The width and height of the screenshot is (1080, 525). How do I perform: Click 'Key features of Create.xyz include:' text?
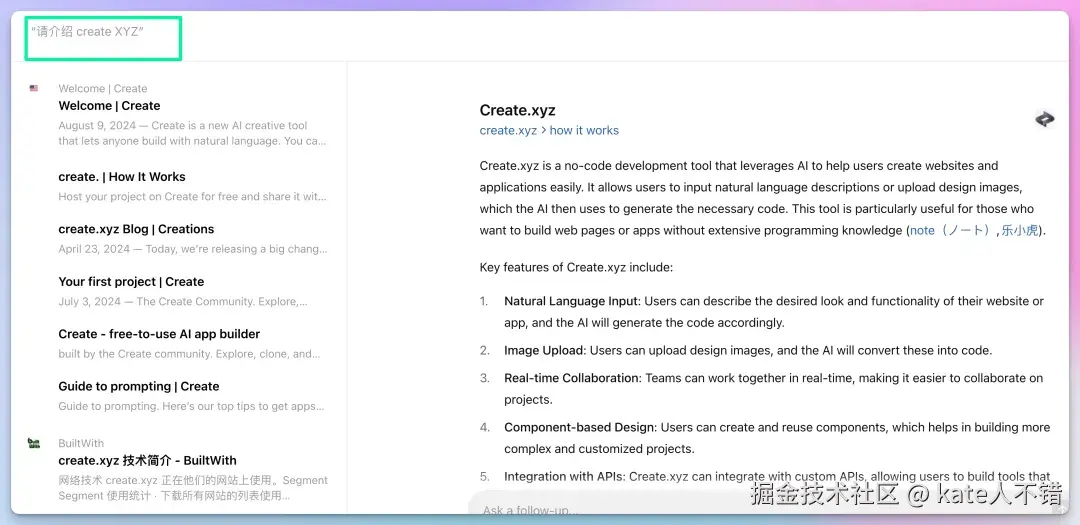[576, 267]
